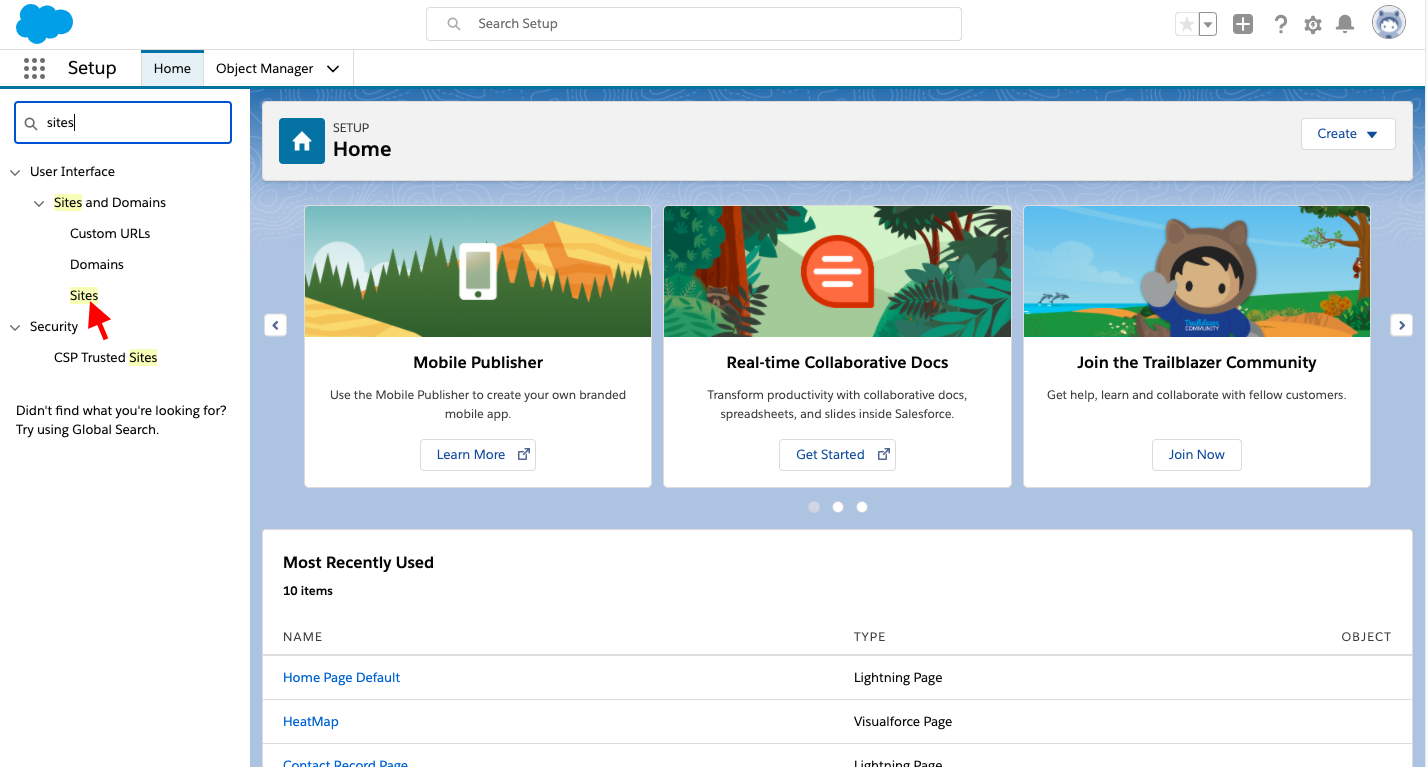1428x767 pixels.
Task: Click the Trailblazer Community card image
Action: (1197, 272)
